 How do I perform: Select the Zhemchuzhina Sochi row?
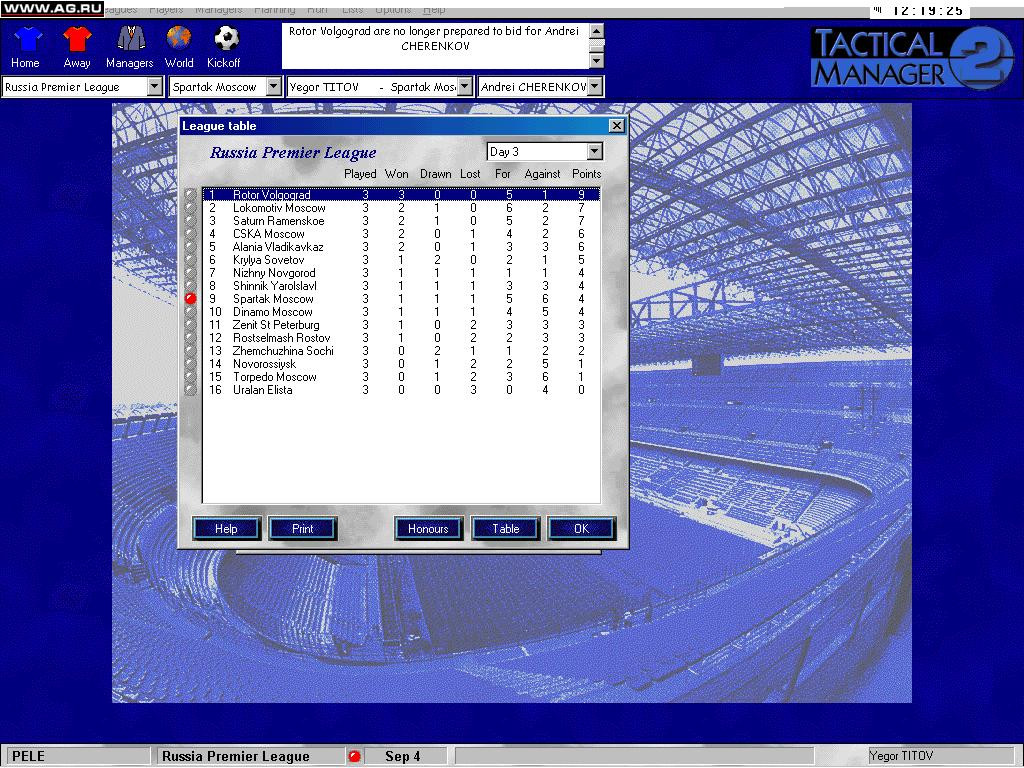[401, 351]
